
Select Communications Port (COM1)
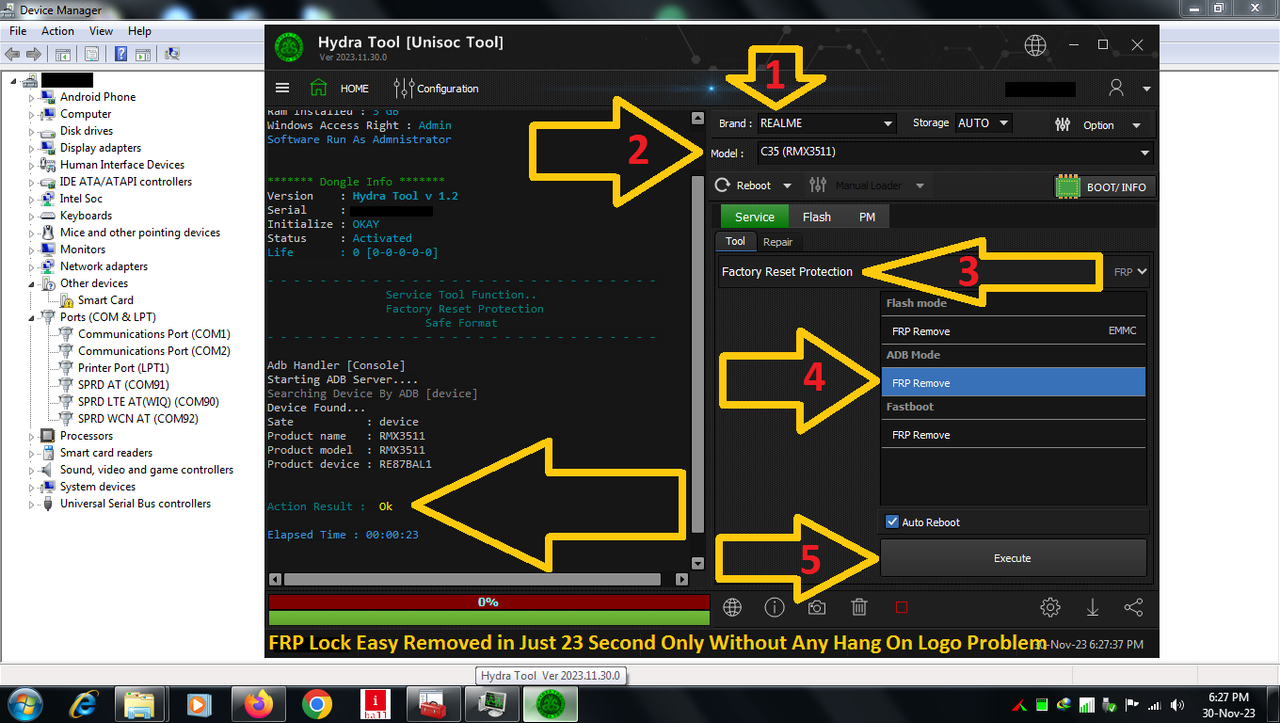click(x=154, y=334)
